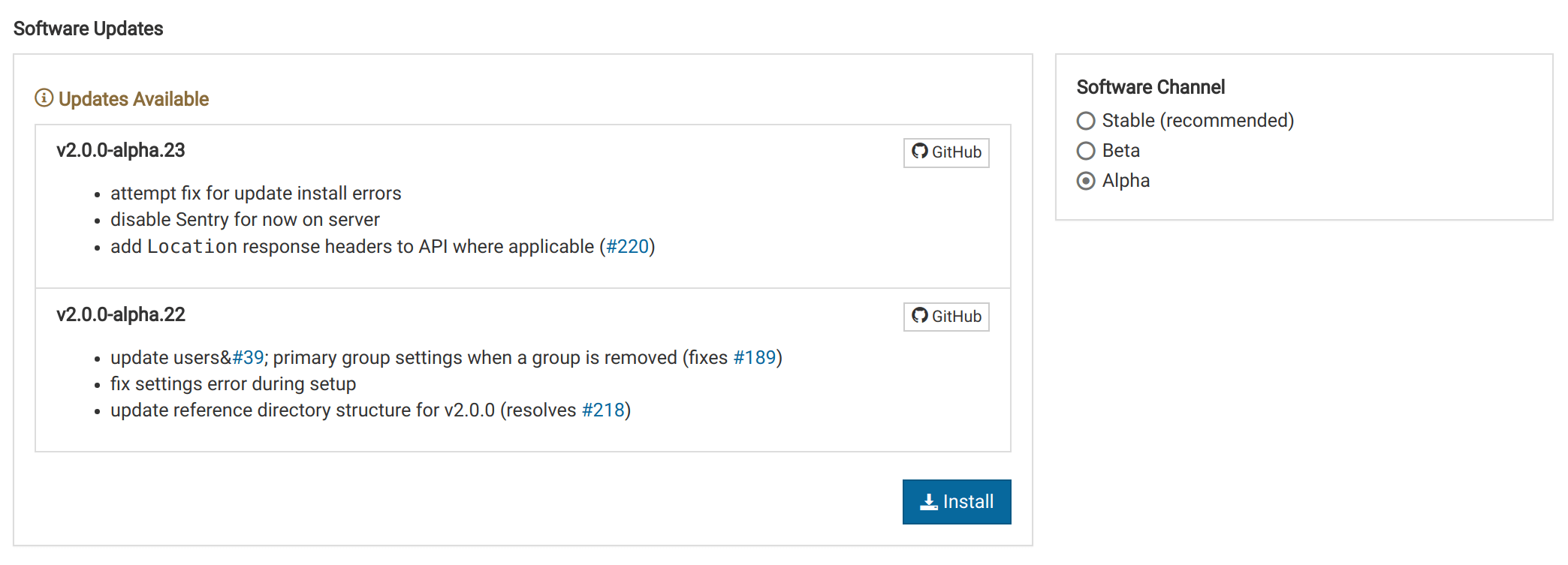Click the "fix settings error during setup" note
The image size is (1568, 565).
tap(234, 384)
